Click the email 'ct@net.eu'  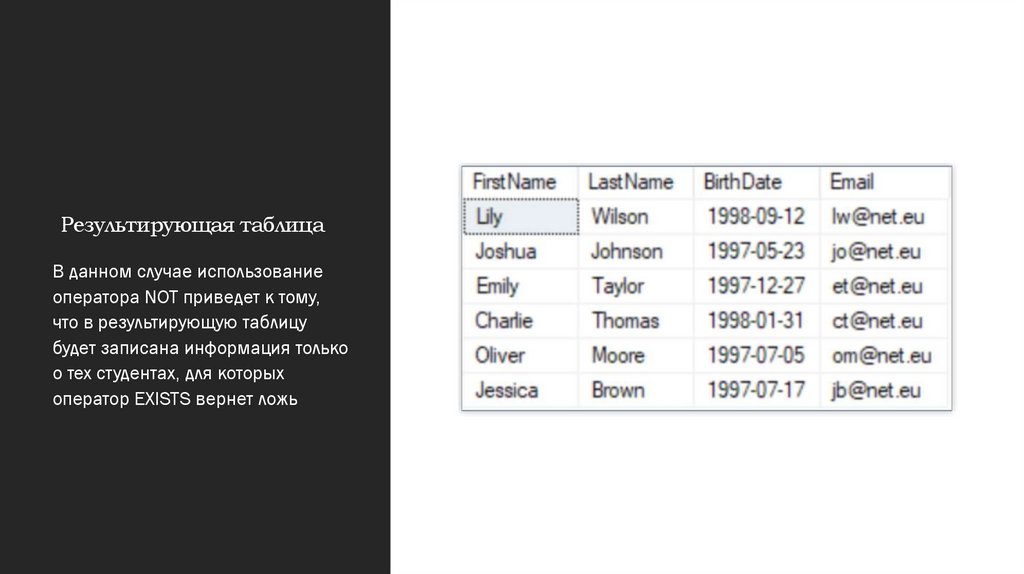885,321
